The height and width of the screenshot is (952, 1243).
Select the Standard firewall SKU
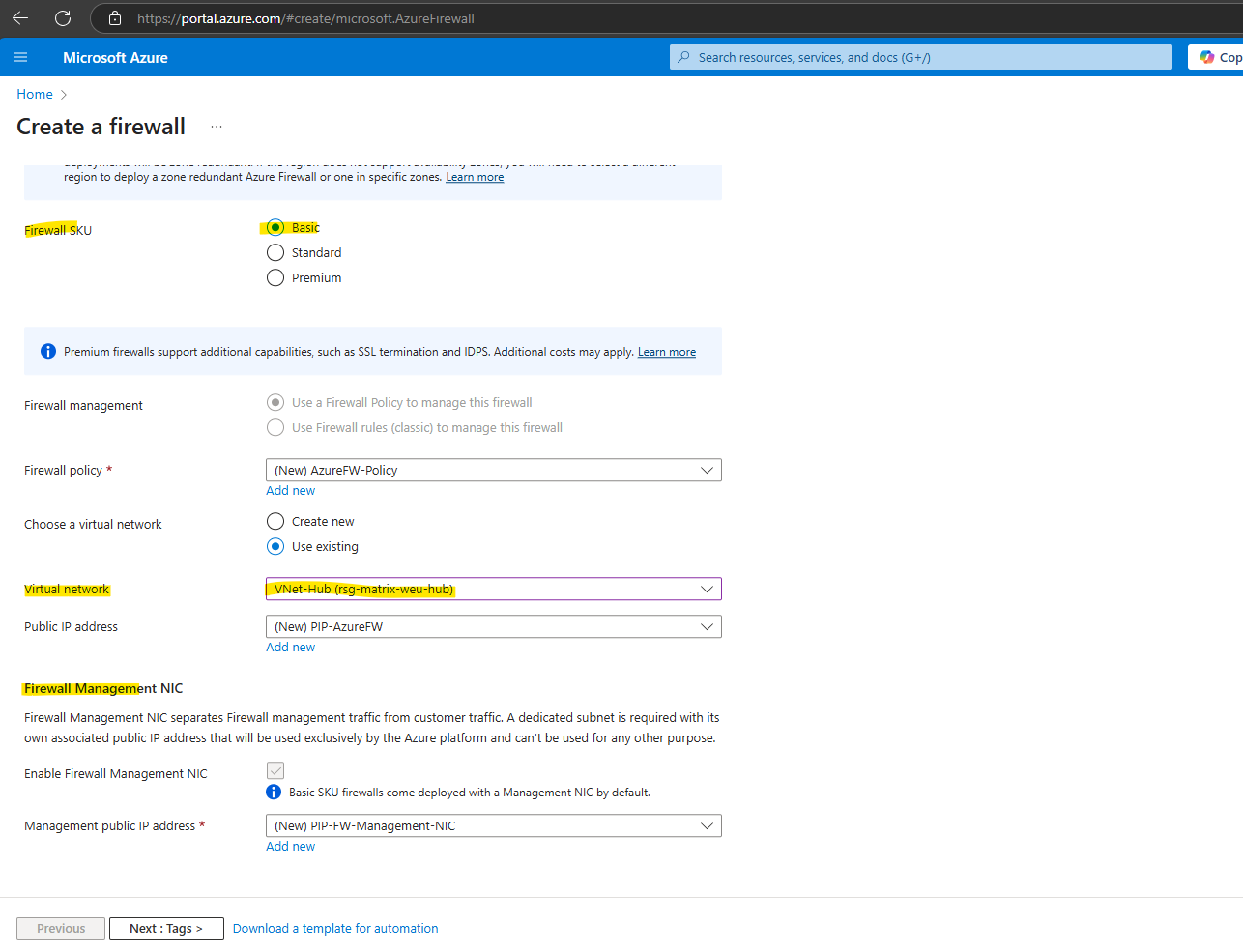pyautogui.click(x=275, y=252)
